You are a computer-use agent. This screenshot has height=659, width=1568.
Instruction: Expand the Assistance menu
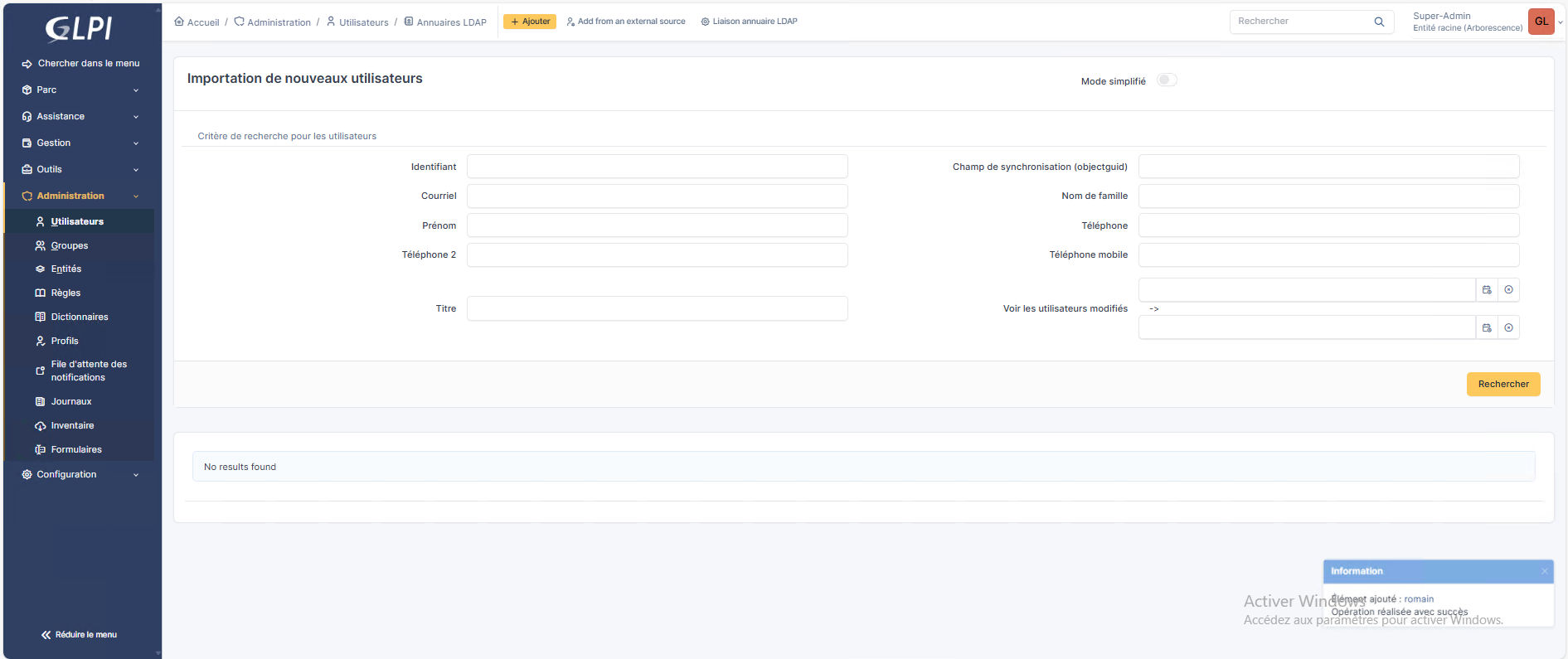pyautogui.click(x=80, y=116)
